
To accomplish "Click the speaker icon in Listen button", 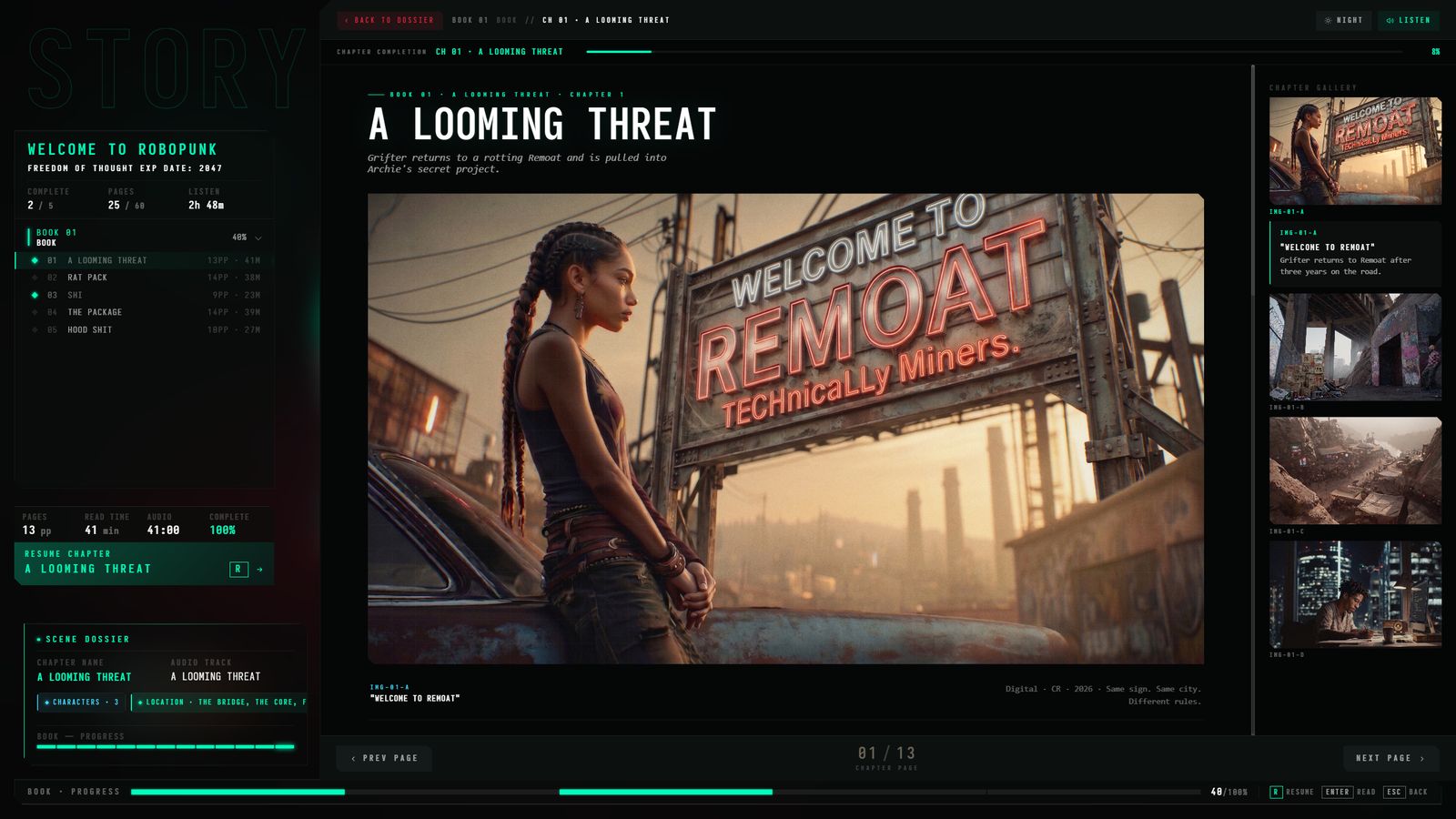I will click(x=1390, y=20).
